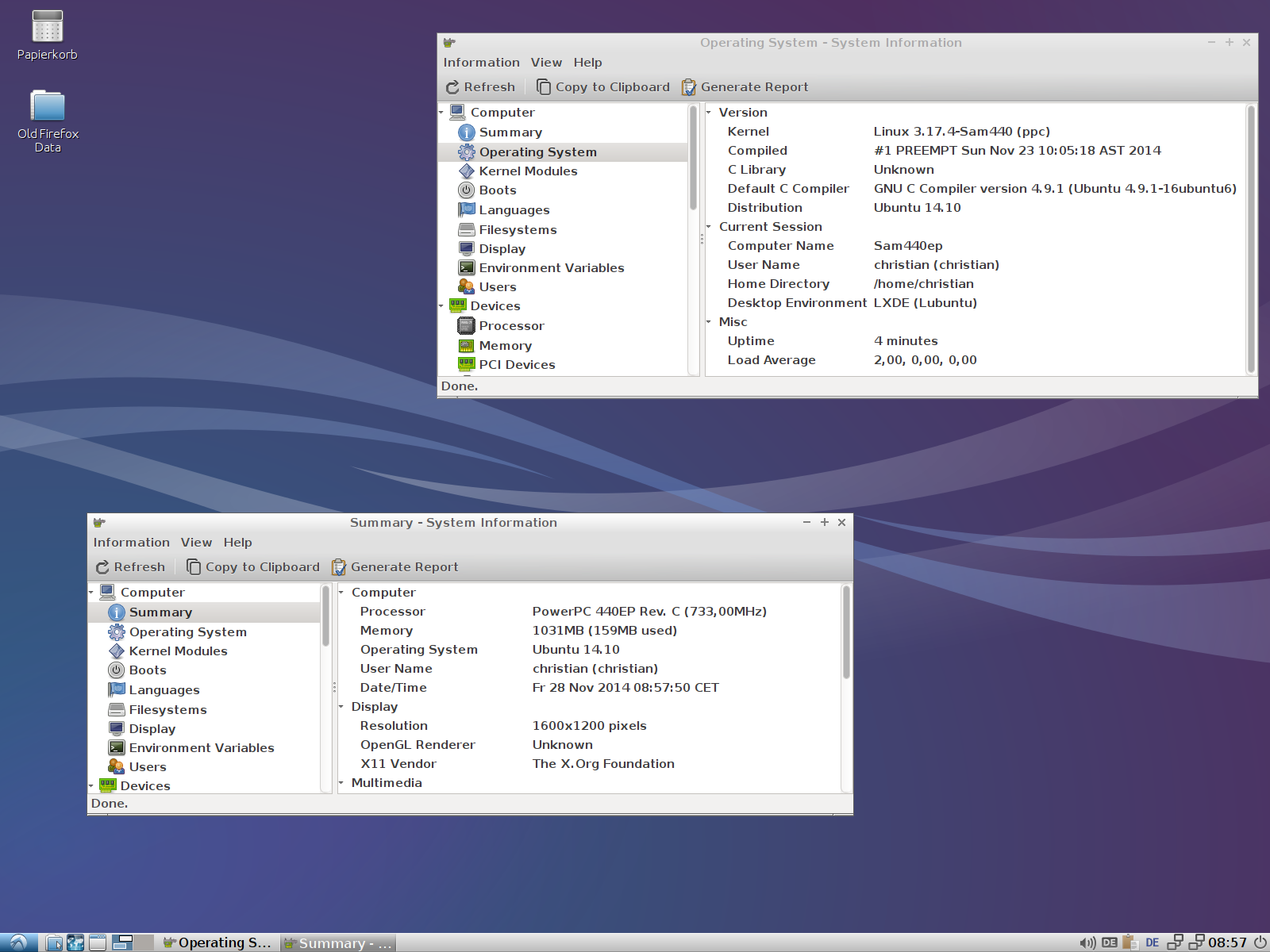Click Refresh in the Operating System window
1270x952 pixels.
point(480,87)
